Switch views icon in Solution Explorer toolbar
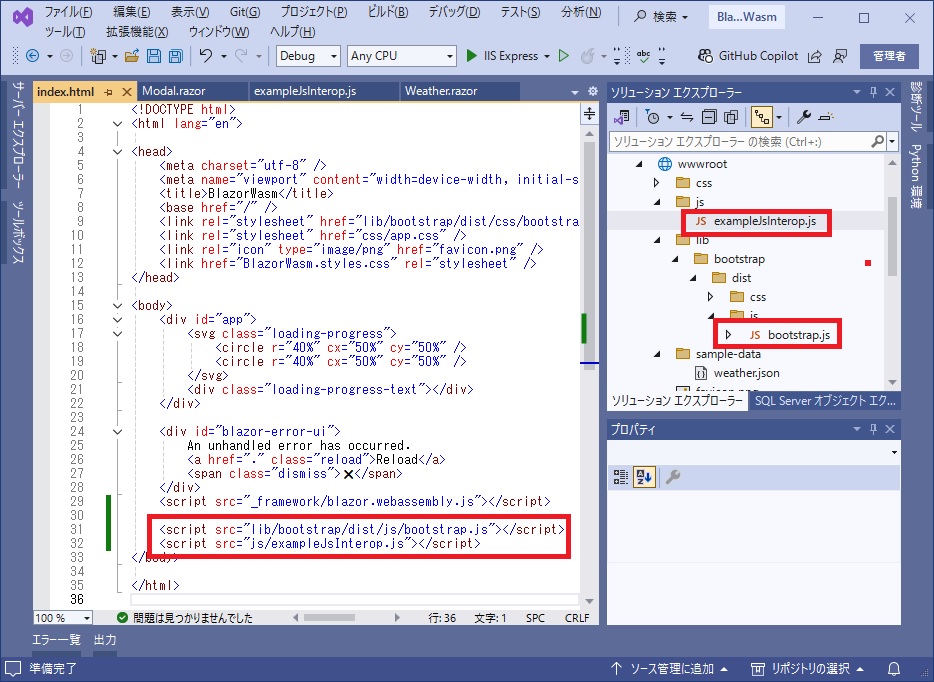934x682 pixels. 621,117
